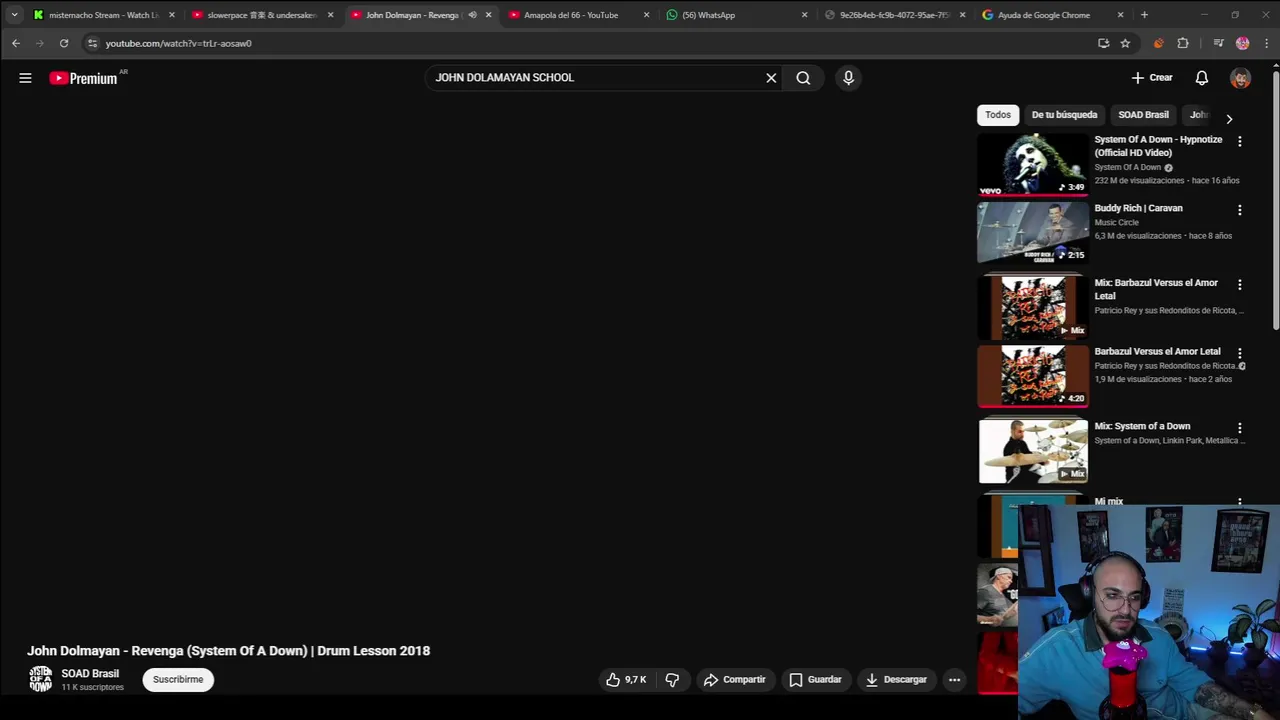This screenshot has width=1280, height=720.
Task: Subscribe with the Suscribirme button
Action: click(x=178, y=680)
